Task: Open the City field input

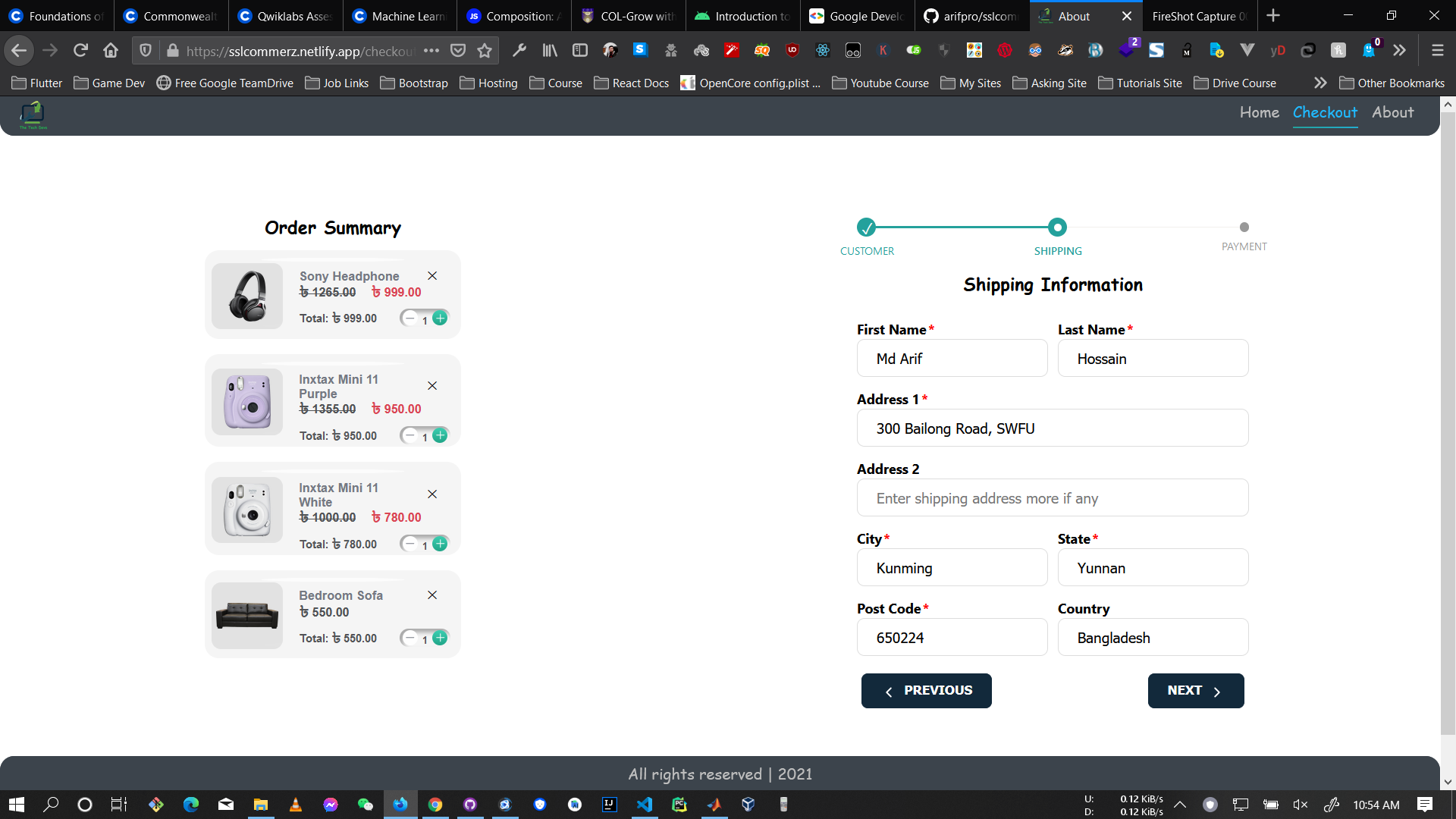Action: click(952, 568)
